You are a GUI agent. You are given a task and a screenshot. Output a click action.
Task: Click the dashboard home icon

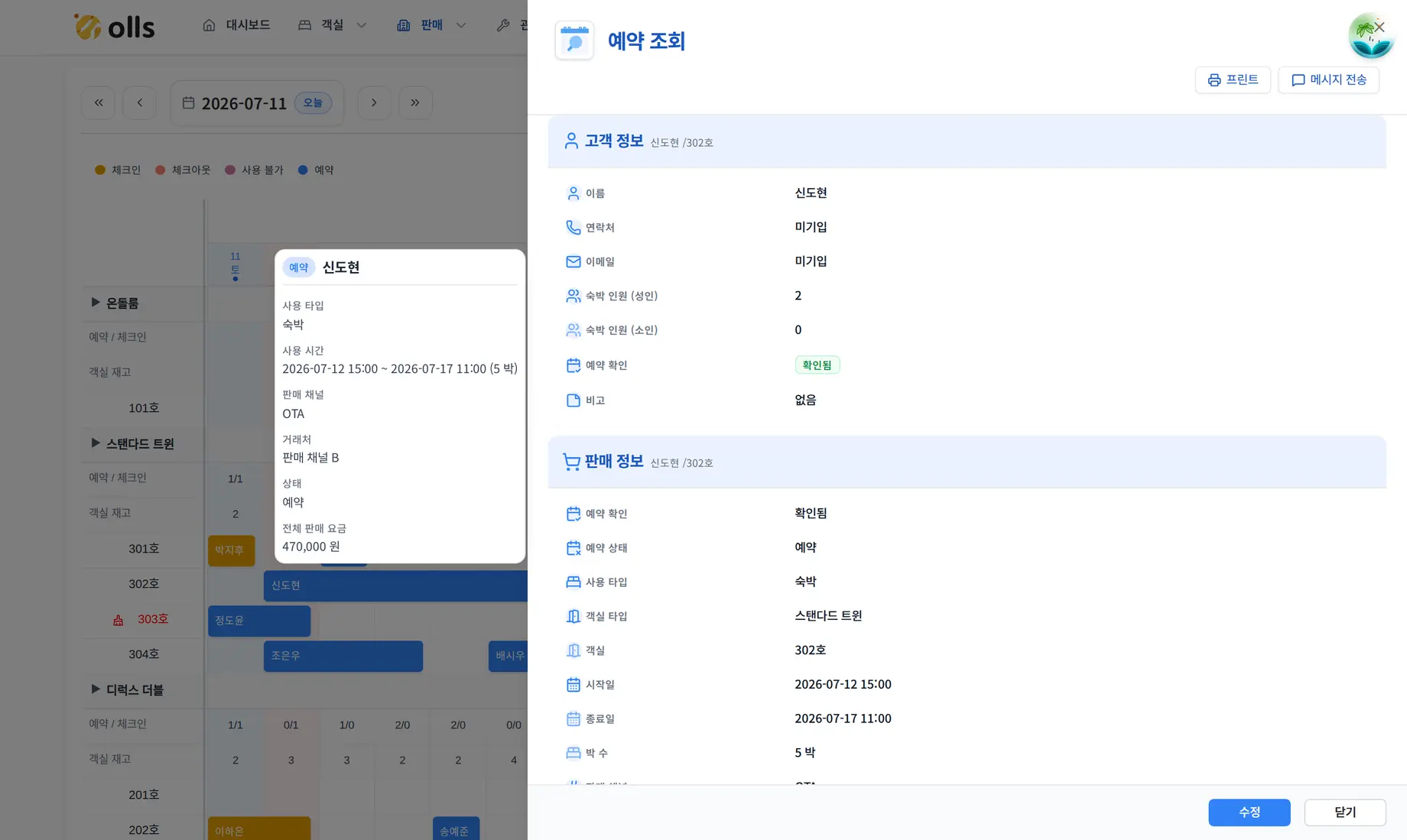click(209, 25)
